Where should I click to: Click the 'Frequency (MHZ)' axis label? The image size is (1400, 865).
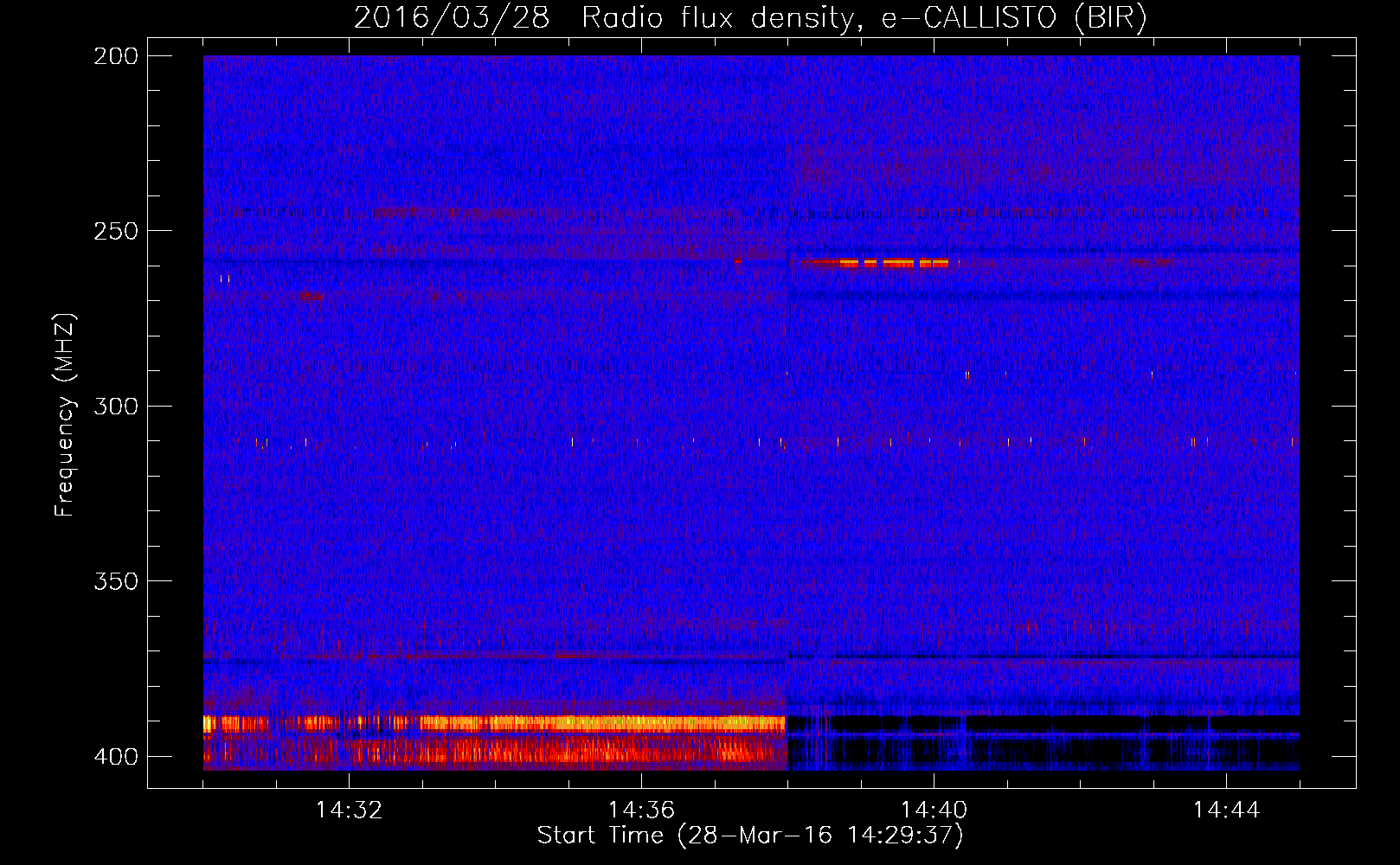pos(65,414)
